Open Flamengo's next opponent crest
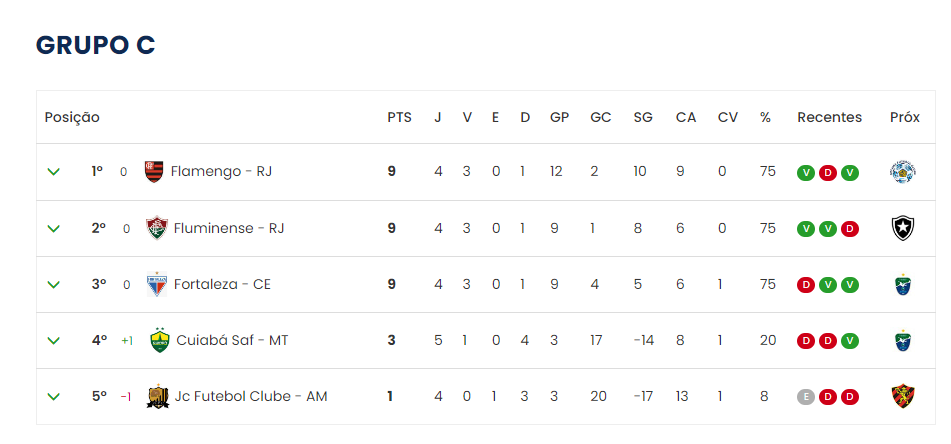The width and height of the screenshot is (951, 444). pyautogui.click(x=902, y=172)
